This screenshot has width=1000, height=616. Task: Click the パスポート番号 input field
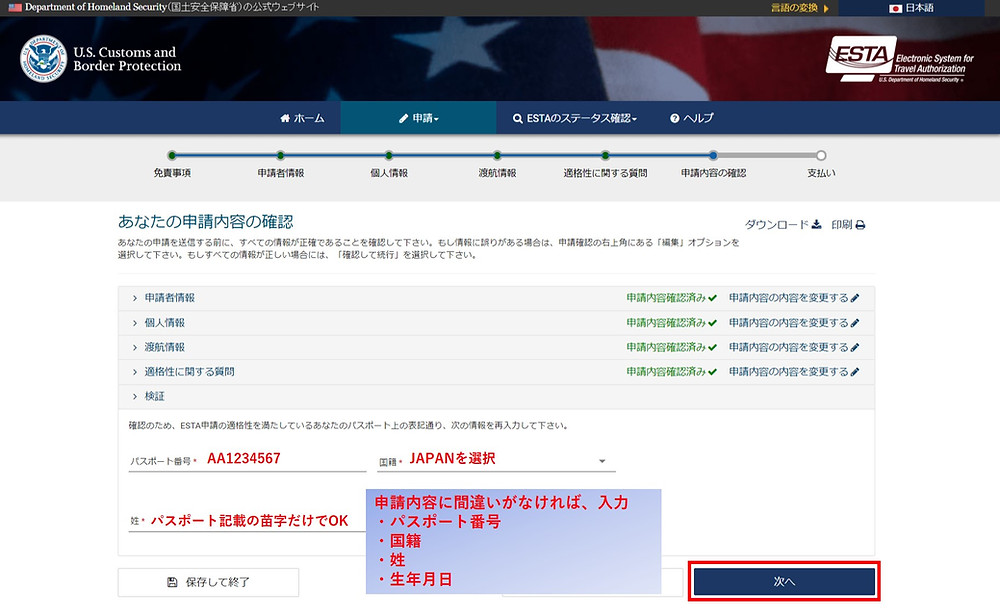click(x=247, y=460)
